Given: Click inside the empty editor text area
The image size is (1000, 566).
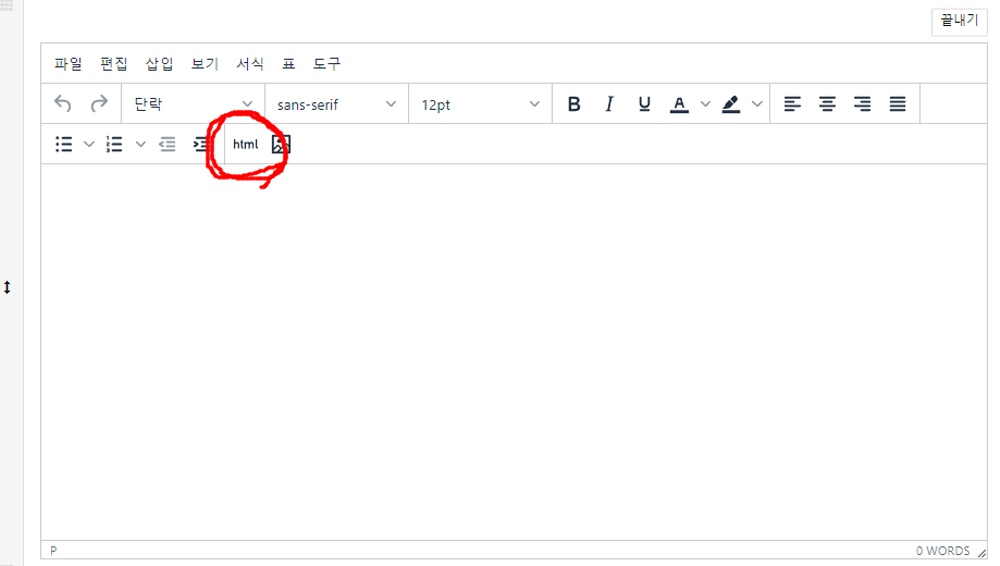Looking at the screenshot, I should point(514,352).
